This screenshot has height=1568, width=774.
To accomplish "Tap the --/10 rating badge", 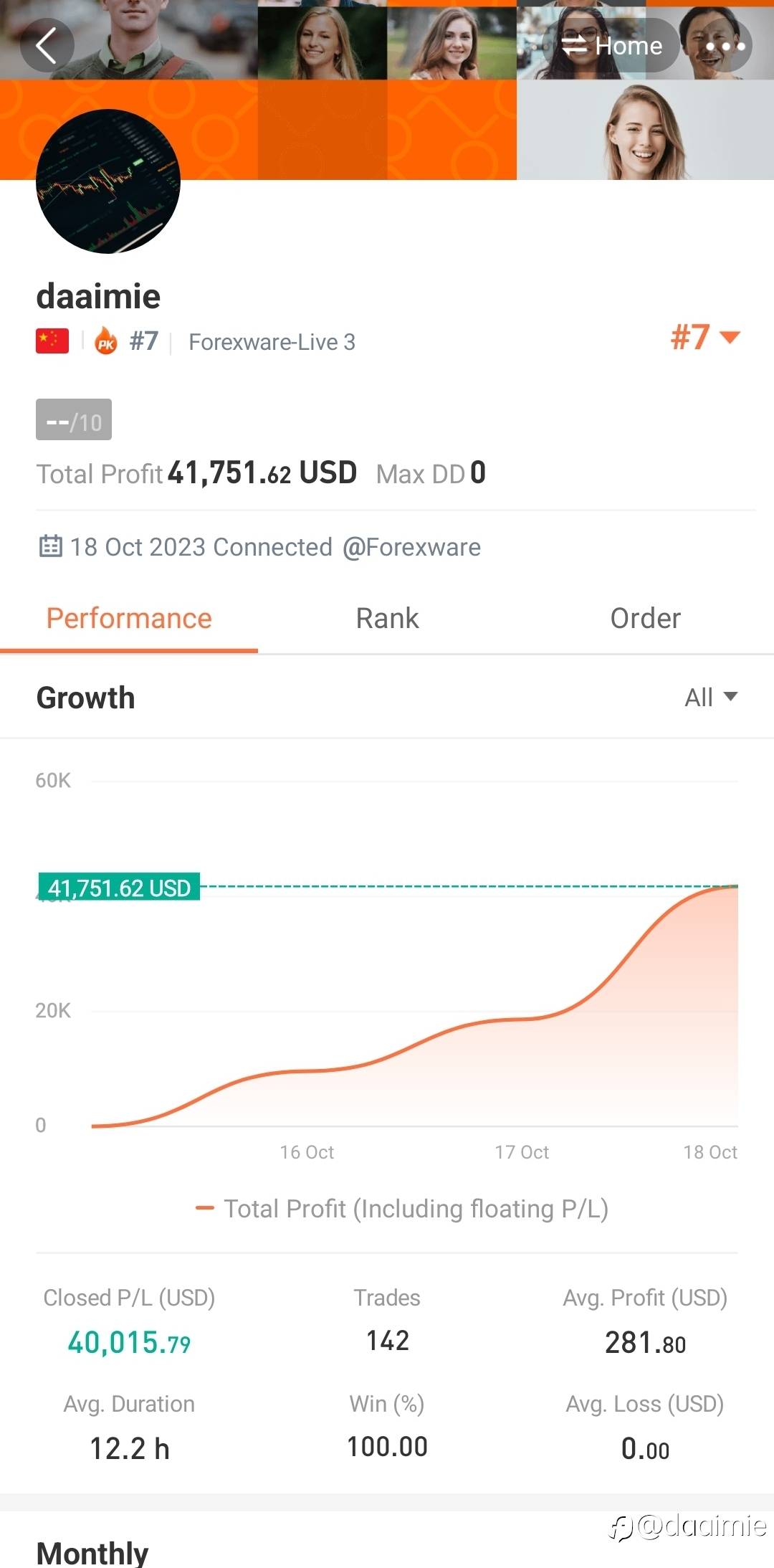I will [x=74, y=420].
